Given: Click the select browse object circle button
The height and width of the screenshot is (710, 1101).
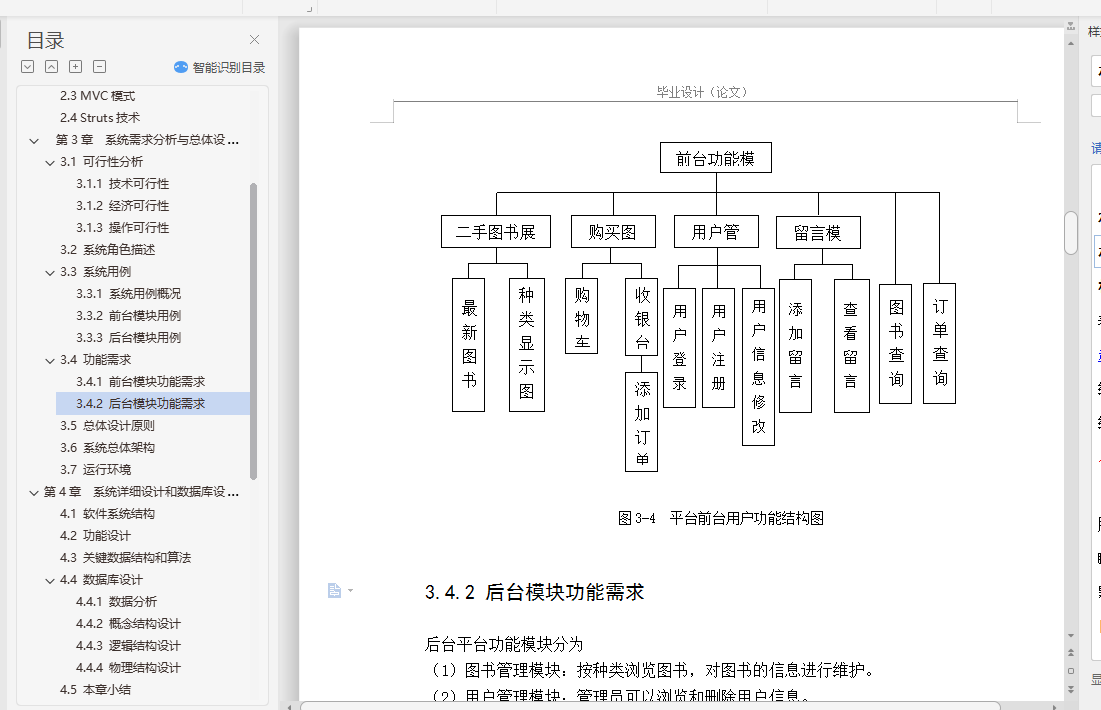Looking at the screenshot, I should pos(1071,671).
